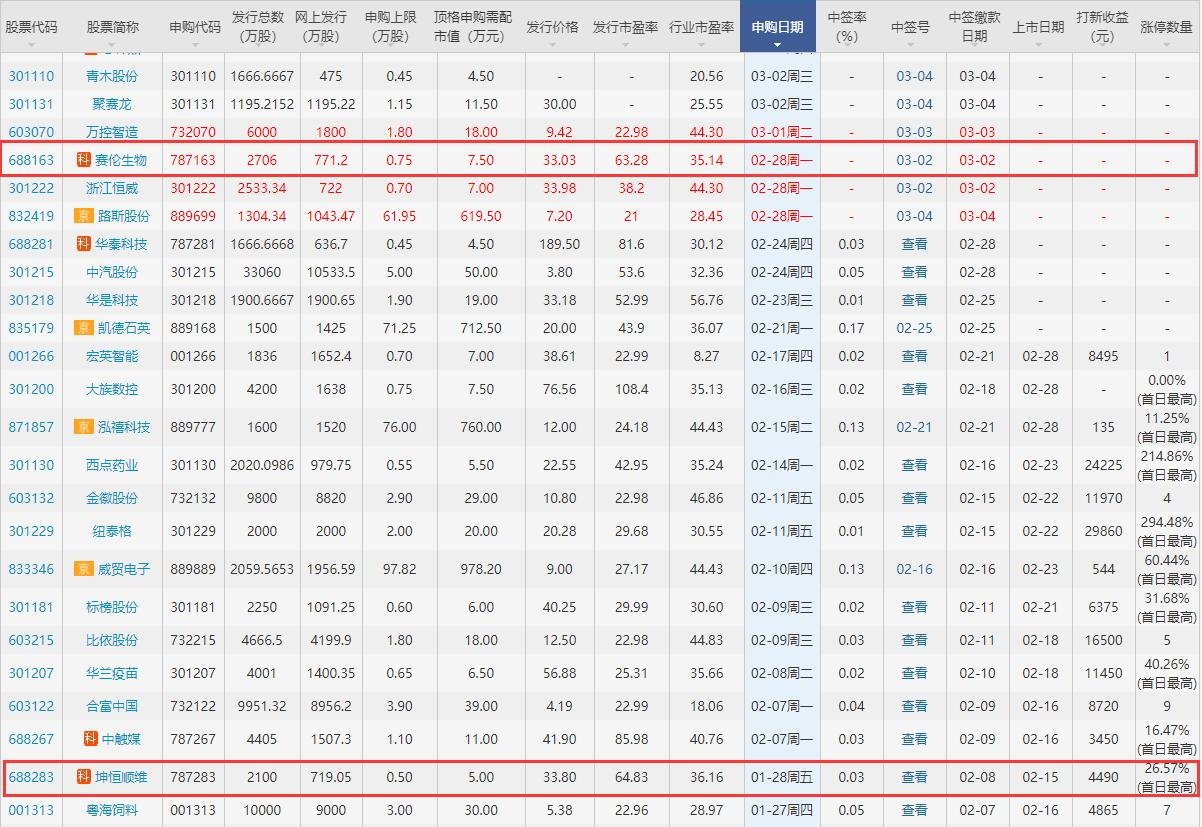The width and height of the screenshot is (1202, 827).
Task: Open the 中汽股份 stock name link
Action: [112, 272]
